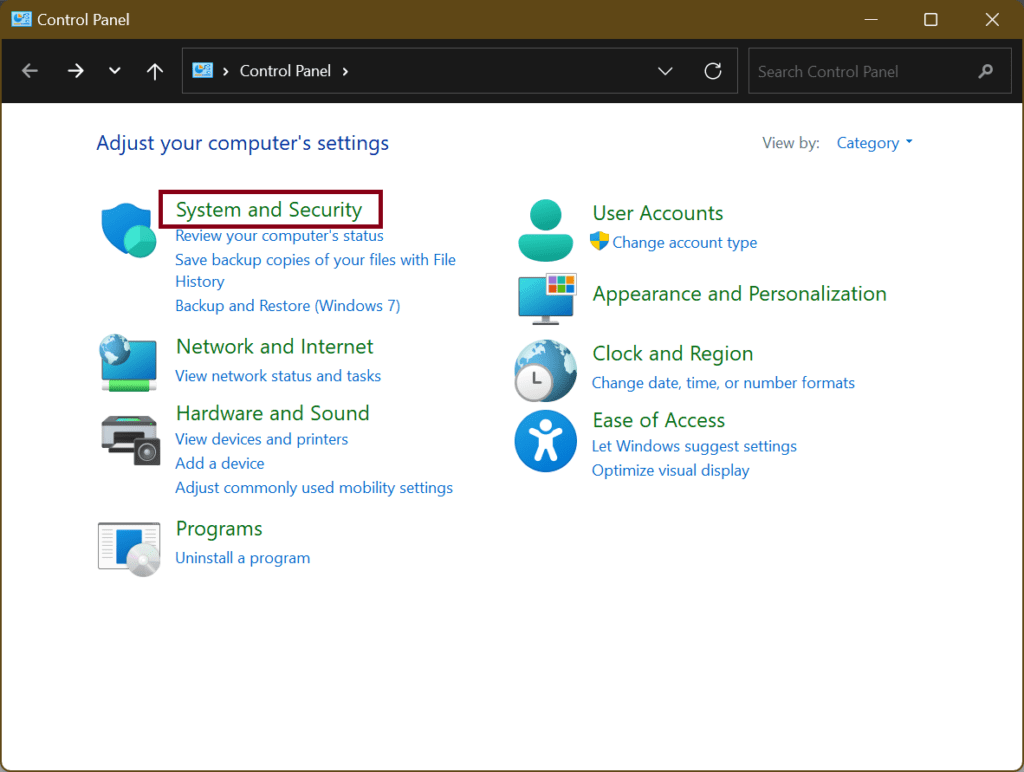The height and width of the screenshot is (772, 1024).
Task: Click the System and Security shield icon
Action: [x=128, y=228]
